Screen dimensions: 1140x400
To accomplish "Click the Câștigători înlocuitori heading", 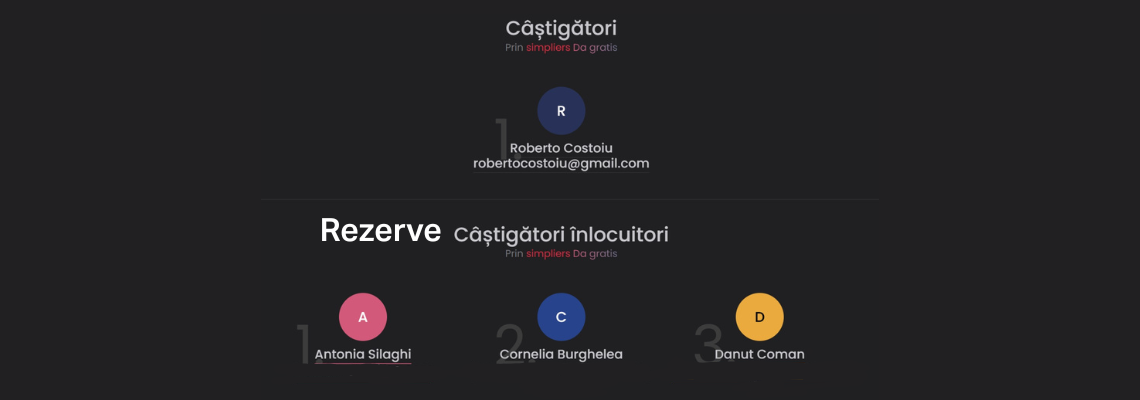I will tap(561, 235).
